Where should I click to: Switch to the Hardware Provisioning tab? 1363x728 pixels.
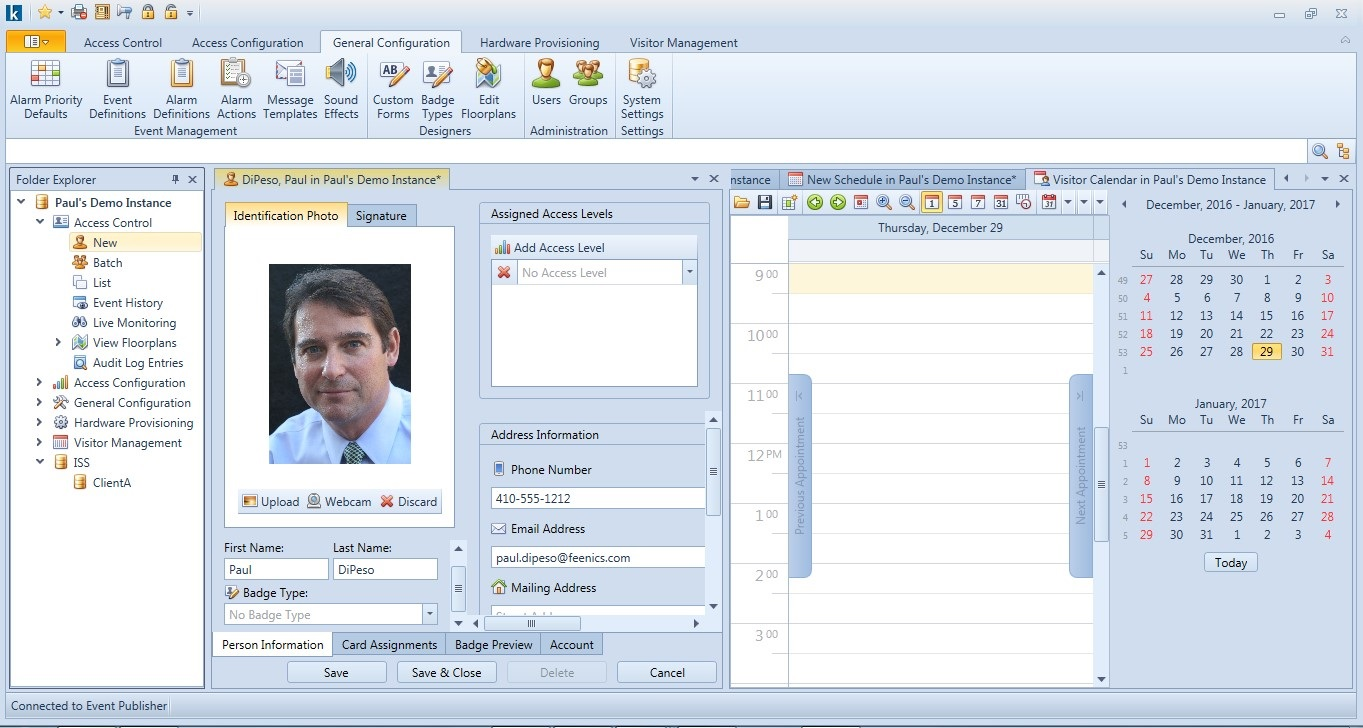coord(539,42)
